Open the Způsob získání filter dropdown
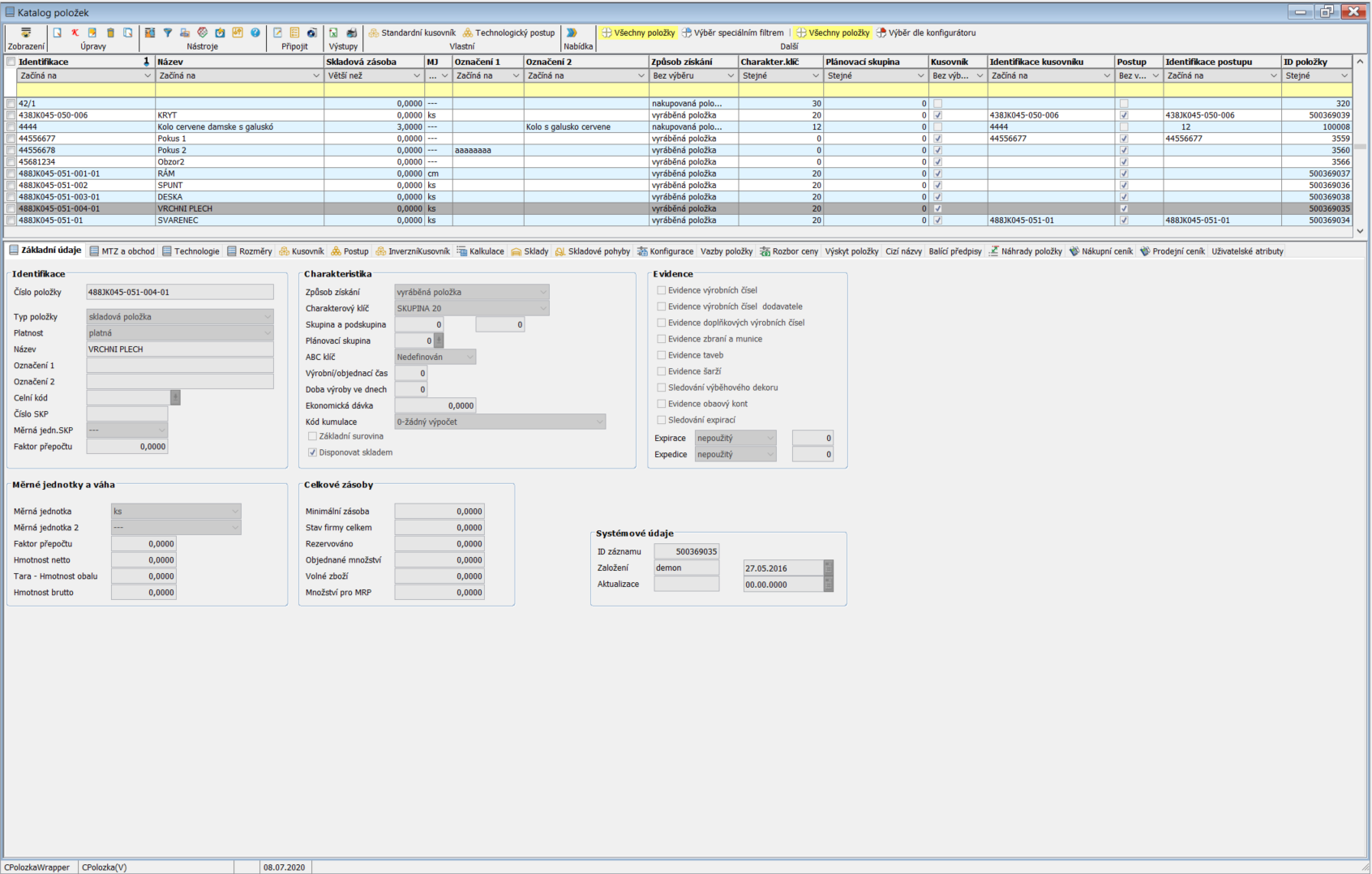Viewport: 1372px width, 874px height. click(x=729, y=76)
